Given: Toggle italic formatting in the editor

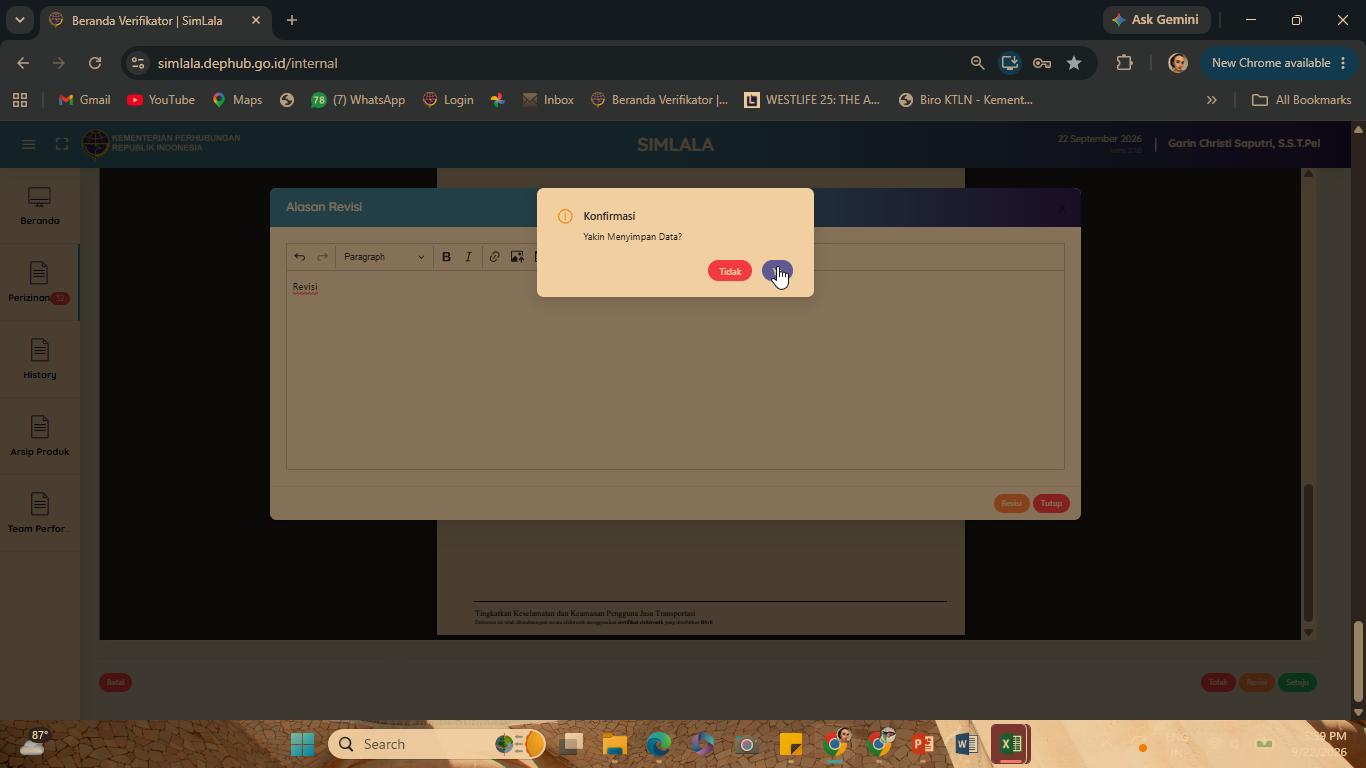Looking at the screenshot, I should click(468, 257).
